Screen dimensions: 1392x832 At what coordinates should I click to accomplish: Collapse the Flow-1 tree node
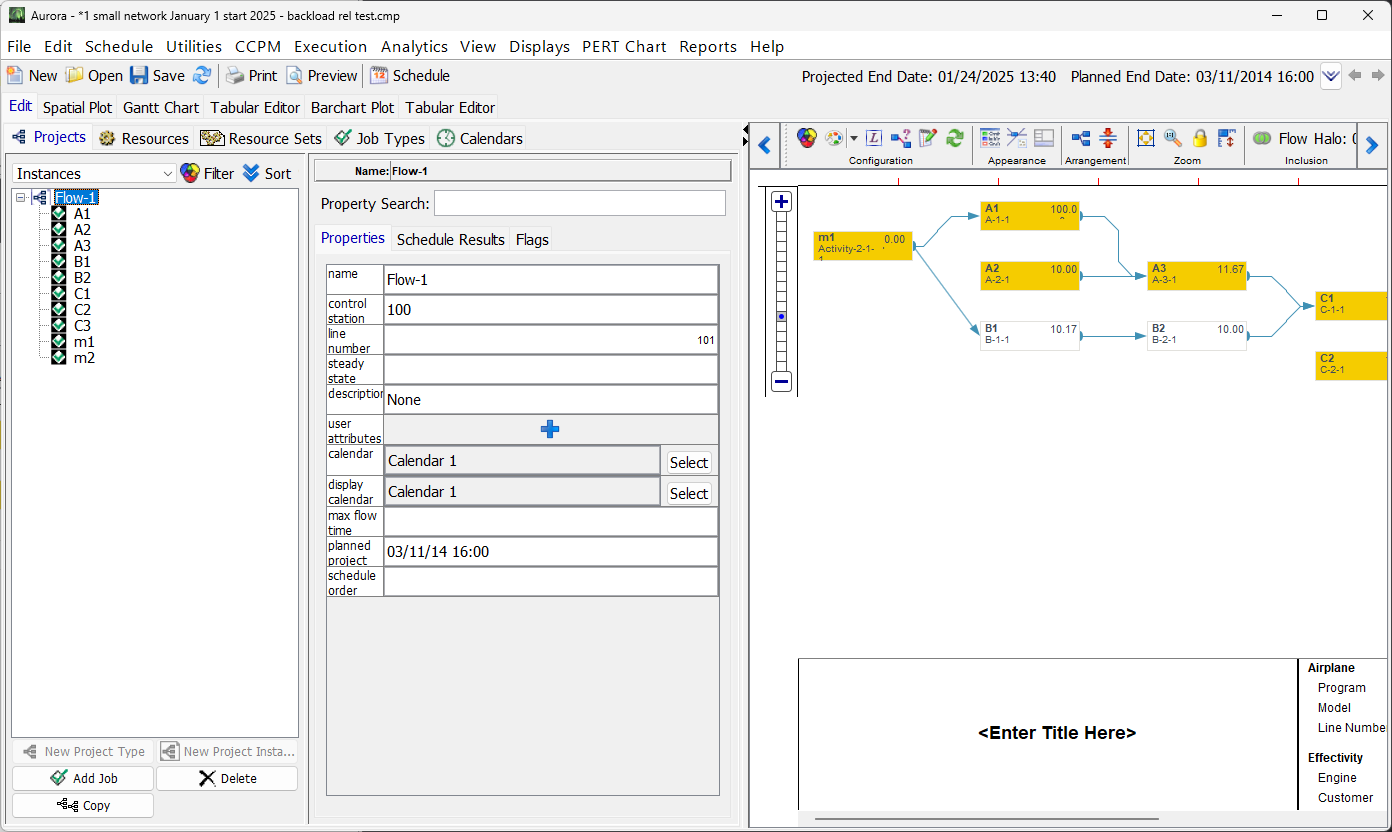pyautogui.click(x=21, y=198)
